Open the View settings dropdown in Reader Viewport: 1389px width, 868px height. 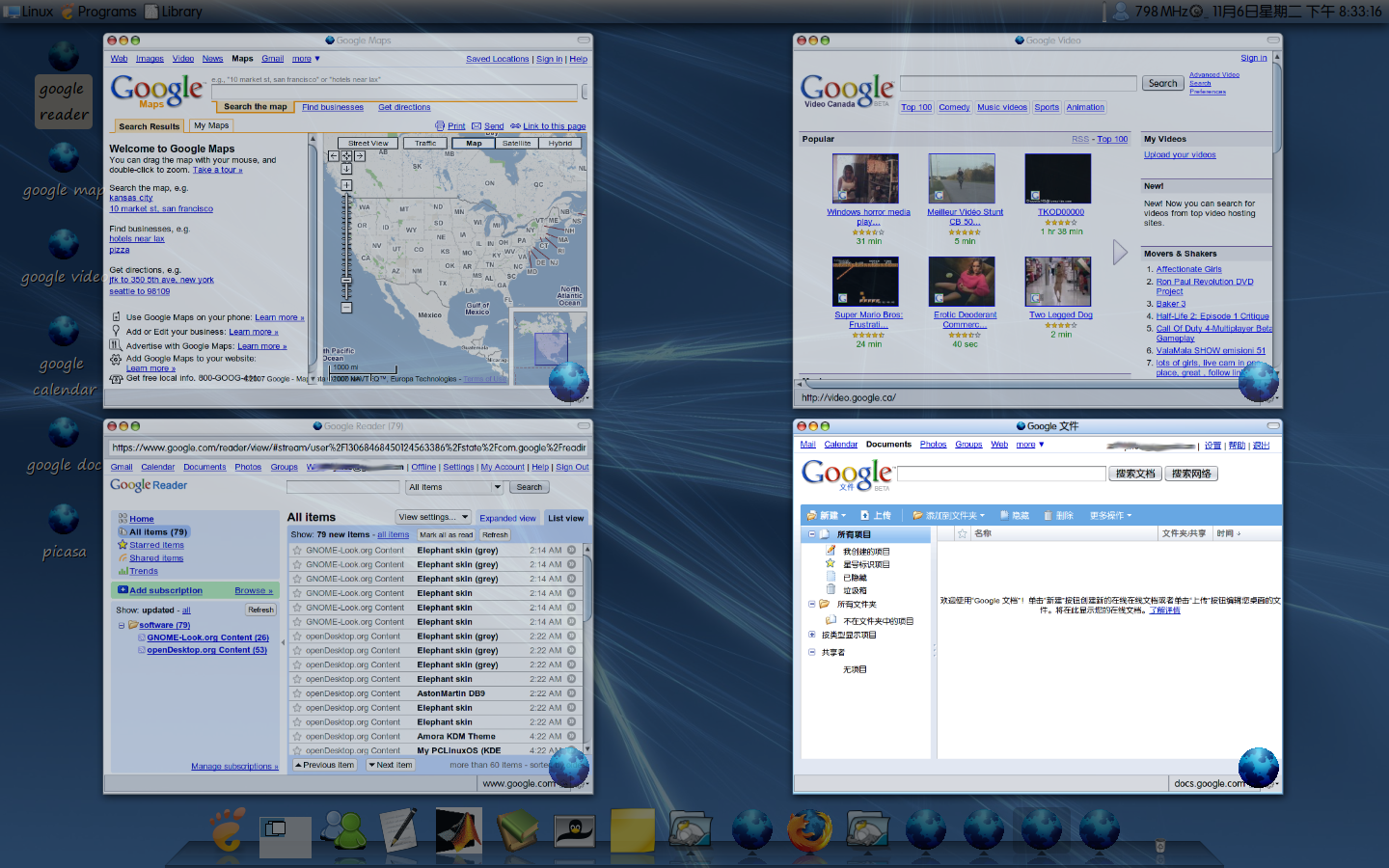point(432,517)
